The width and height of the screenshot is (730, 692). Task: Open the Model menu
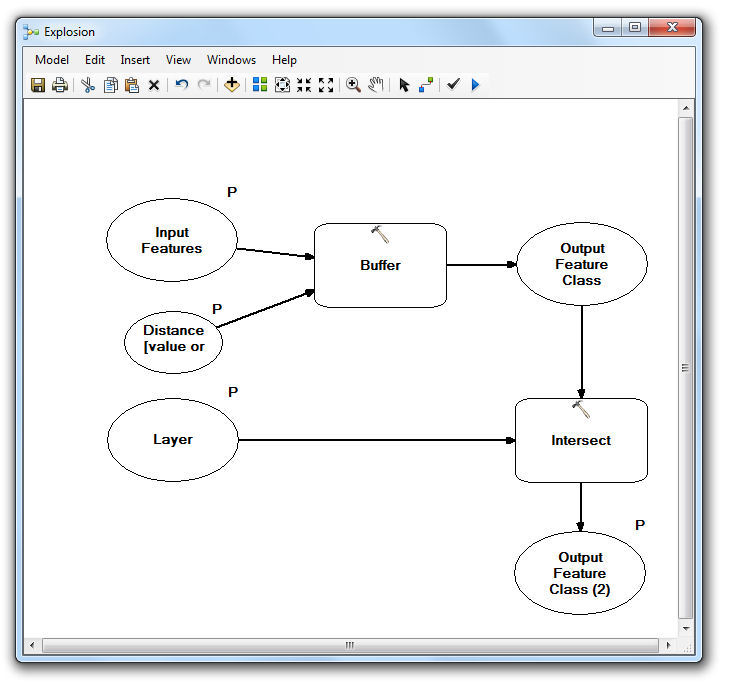click(52, 60)
